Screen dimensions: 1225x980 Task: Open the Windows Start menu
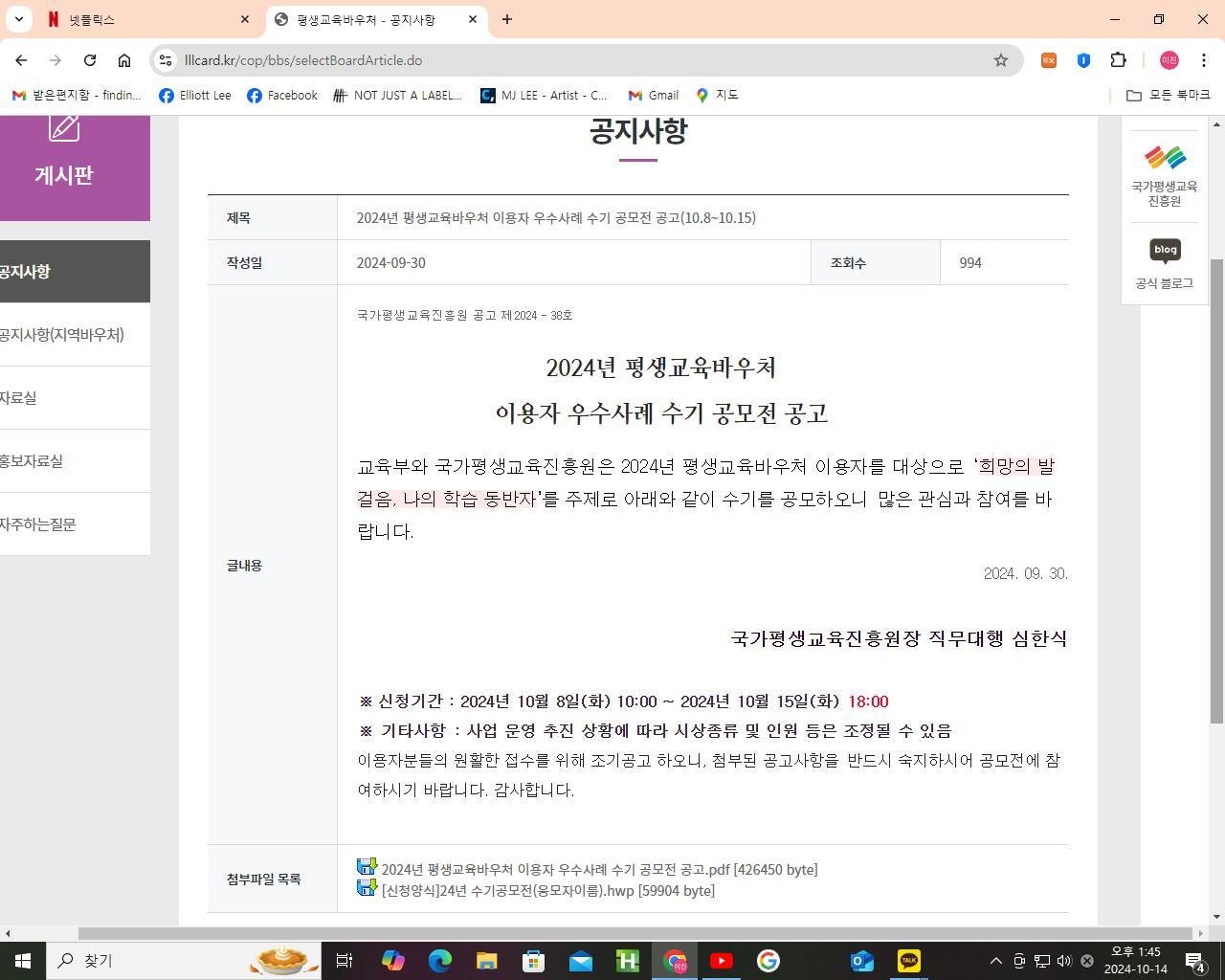23,961
